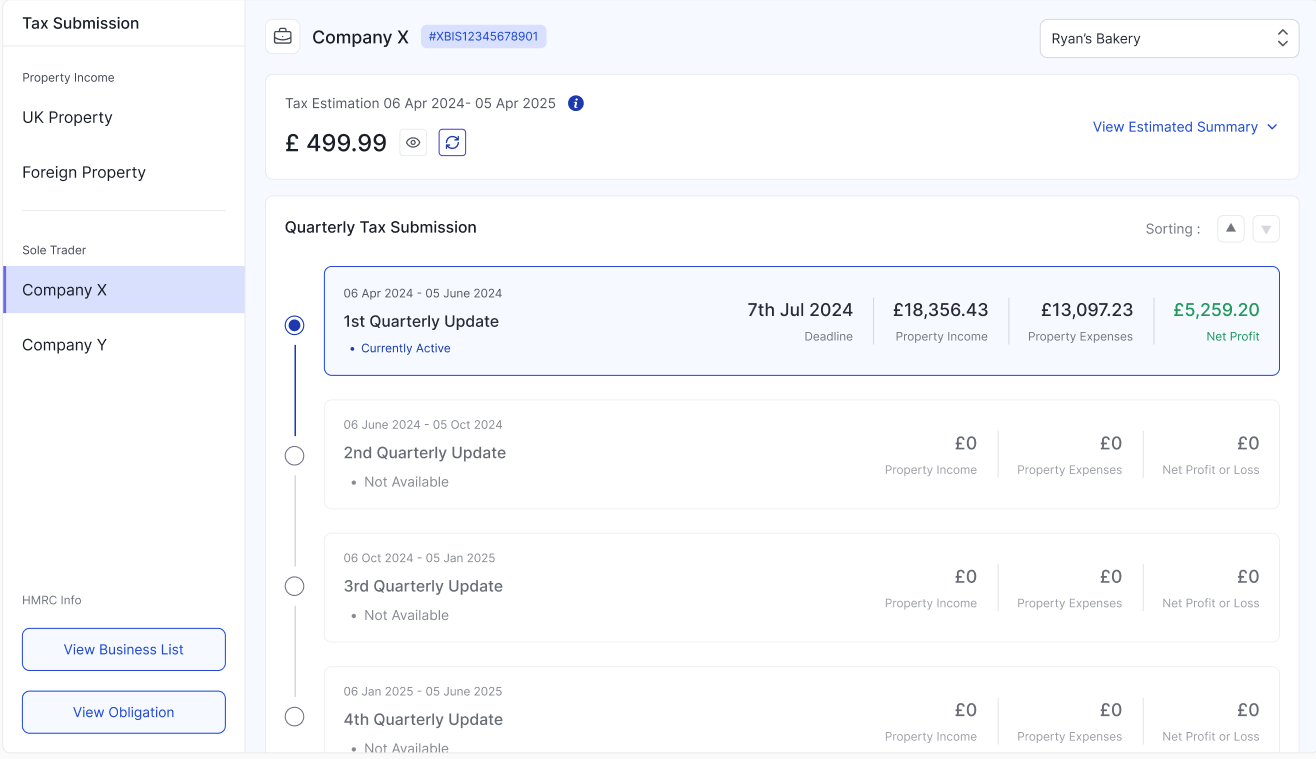Screen dimensions: 1316x759
Task: Sort quarterly submissions descending with down arrow
Action: coord(1266,229)
